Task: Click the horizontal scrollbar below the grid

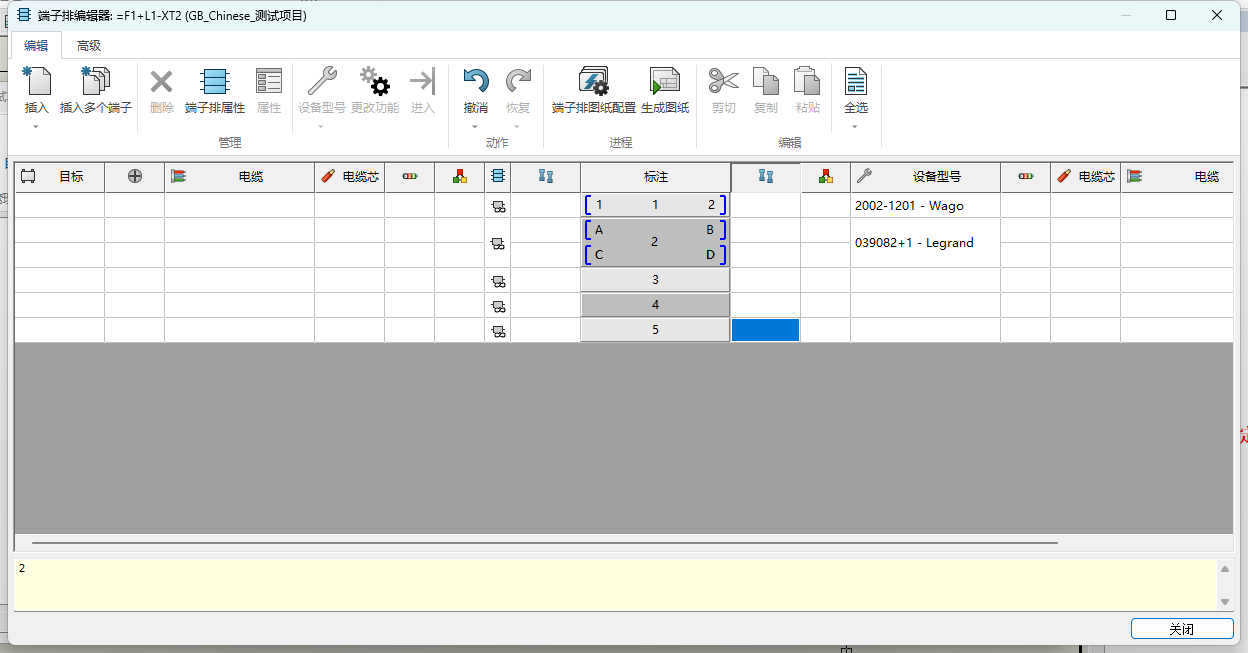Action: click(x=544, y=543)
